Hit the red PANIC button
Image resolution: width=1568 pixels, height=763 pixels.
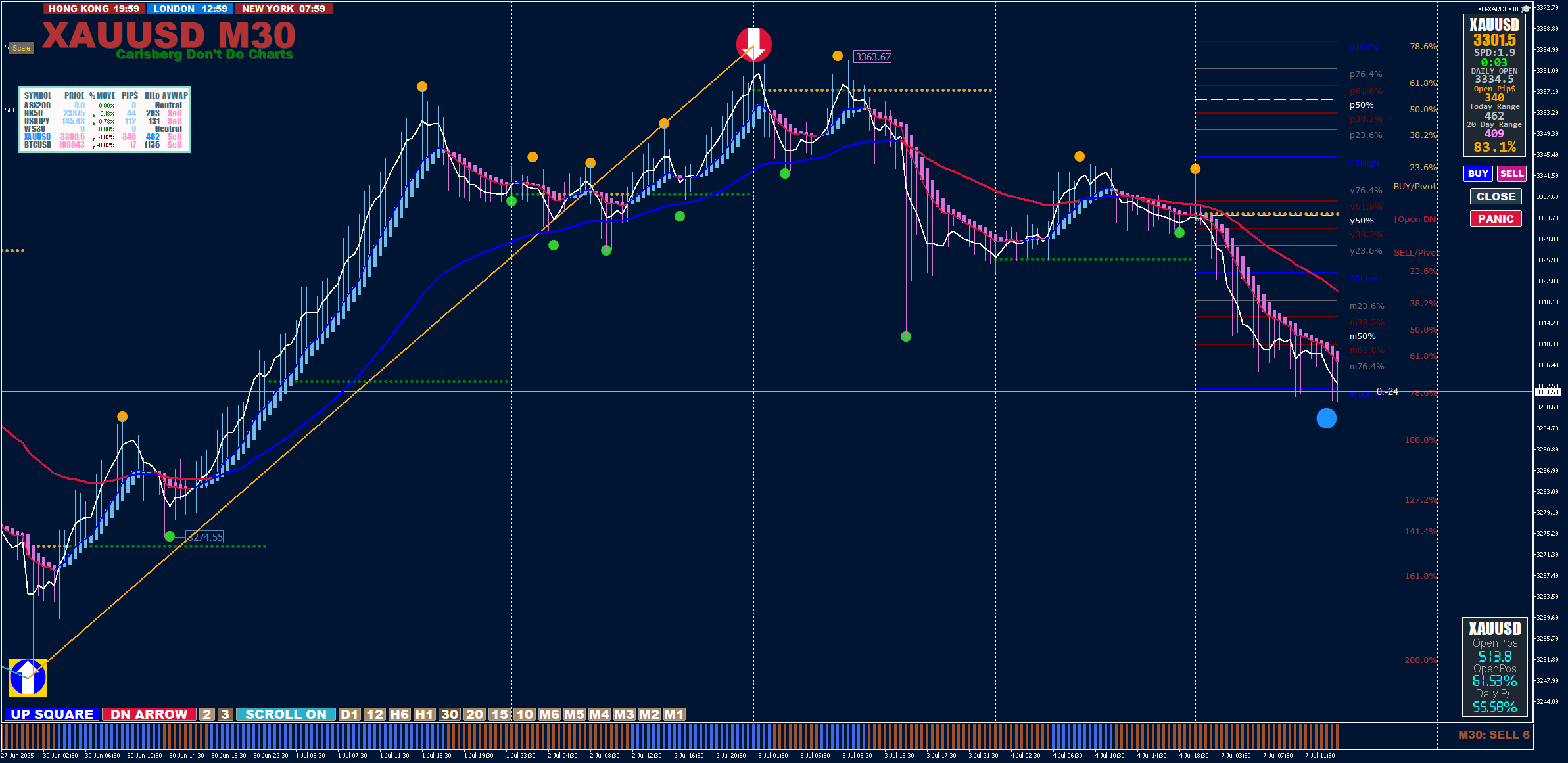pyautogui.click(x=1496, y=219)
